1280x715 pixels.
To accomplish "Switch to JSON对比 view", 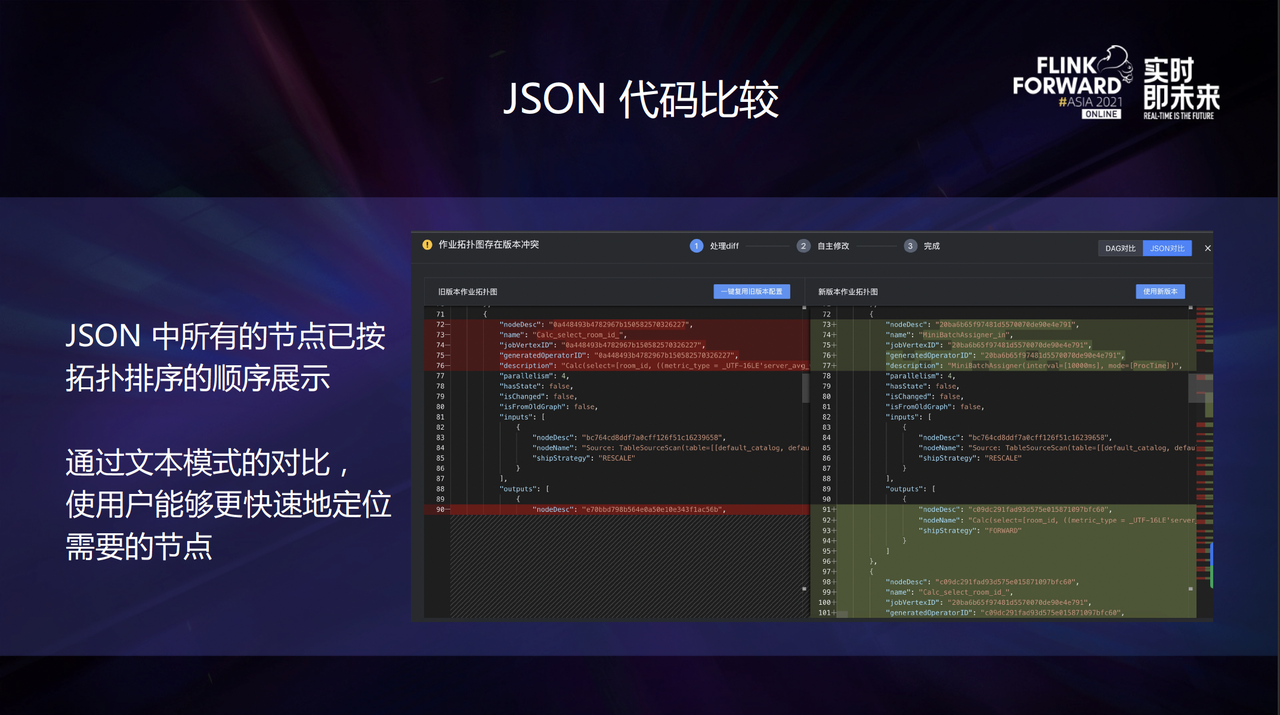I will pyautogui.click(x=1167, y=248).
